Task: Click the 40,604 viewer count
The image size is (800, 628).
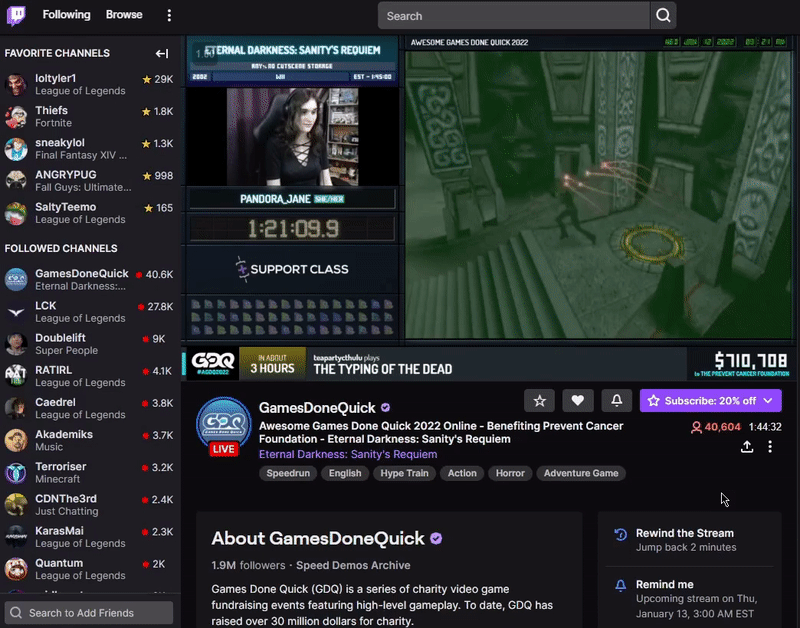Action: (x=715, y=427)
